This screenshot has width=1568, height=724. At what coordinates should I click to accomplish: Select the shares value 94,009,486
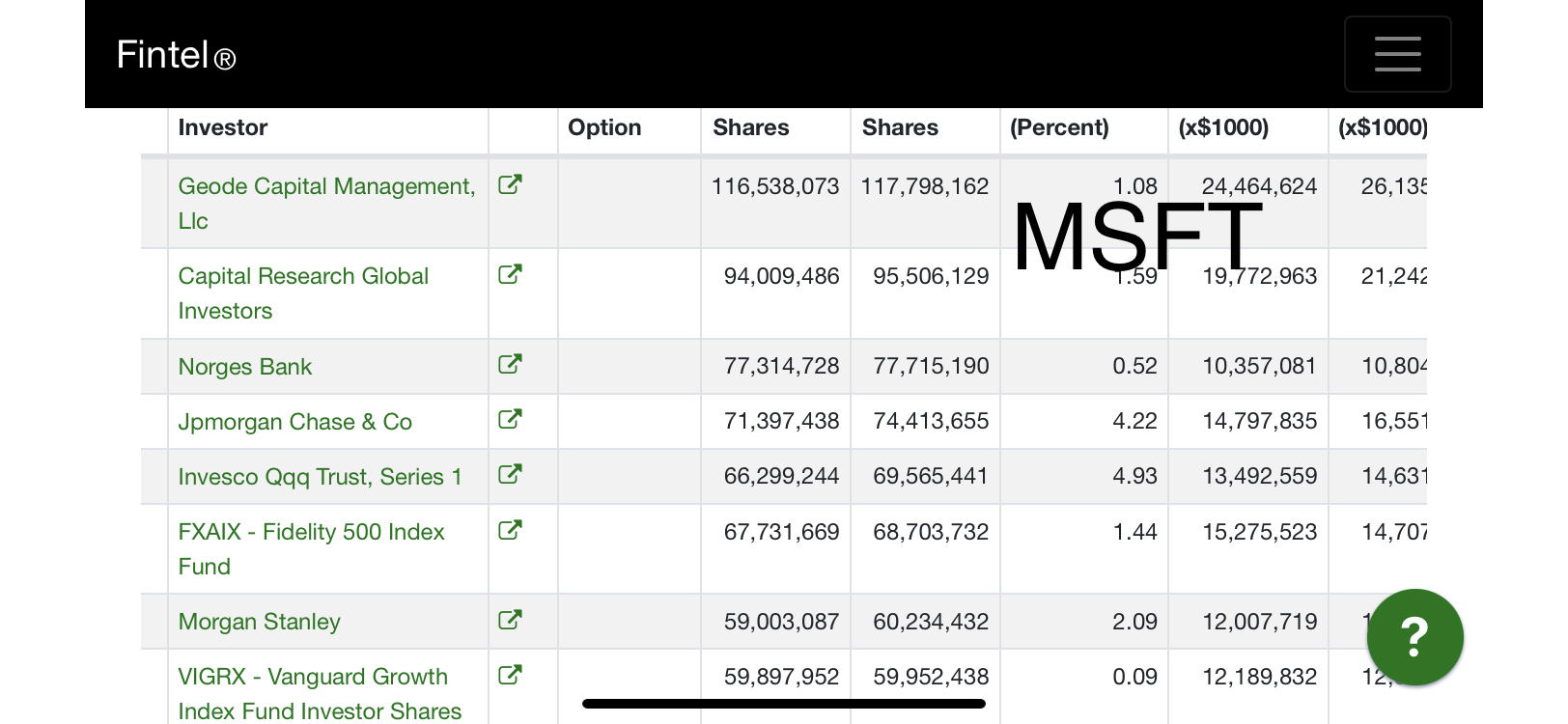click(x=782, y=276)
